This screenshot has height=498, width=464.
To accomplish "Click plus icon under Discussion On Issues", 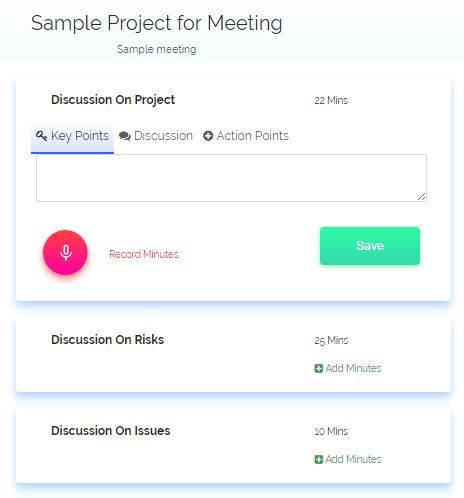I will (319, 459).
